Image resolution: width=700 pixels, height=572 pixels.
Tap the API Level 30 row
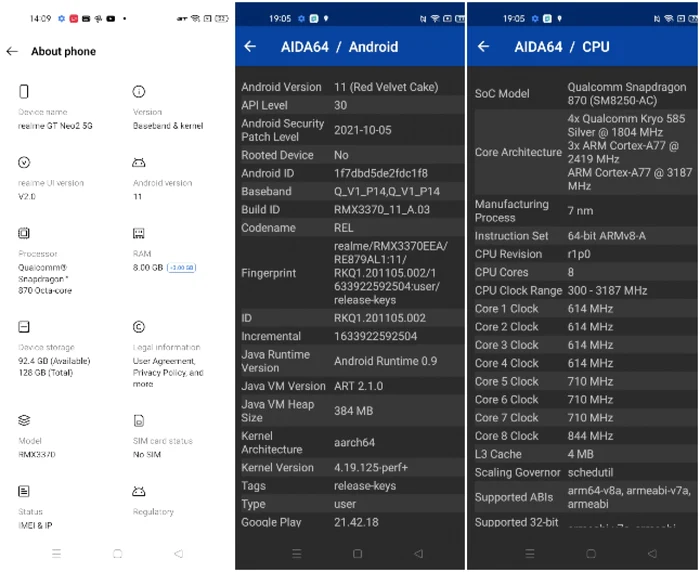point(350,105)
